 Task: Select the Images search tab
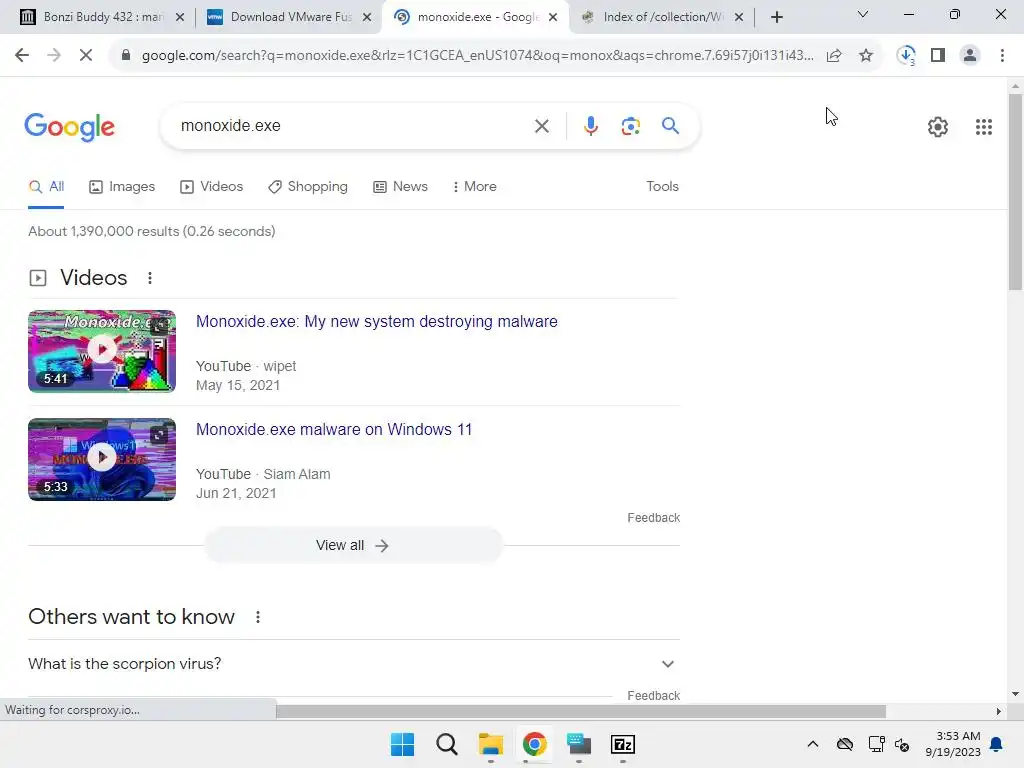click(x=122, y=187)
